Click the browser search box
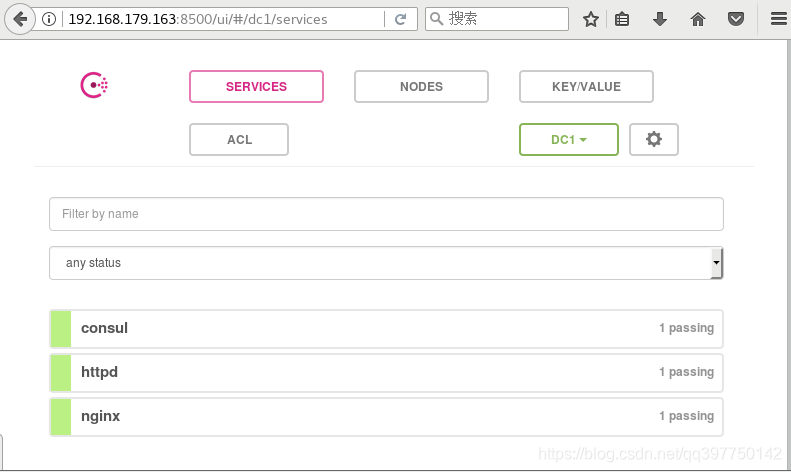Image resolution: width=791 pixels, height=472 pixels. 497,19
